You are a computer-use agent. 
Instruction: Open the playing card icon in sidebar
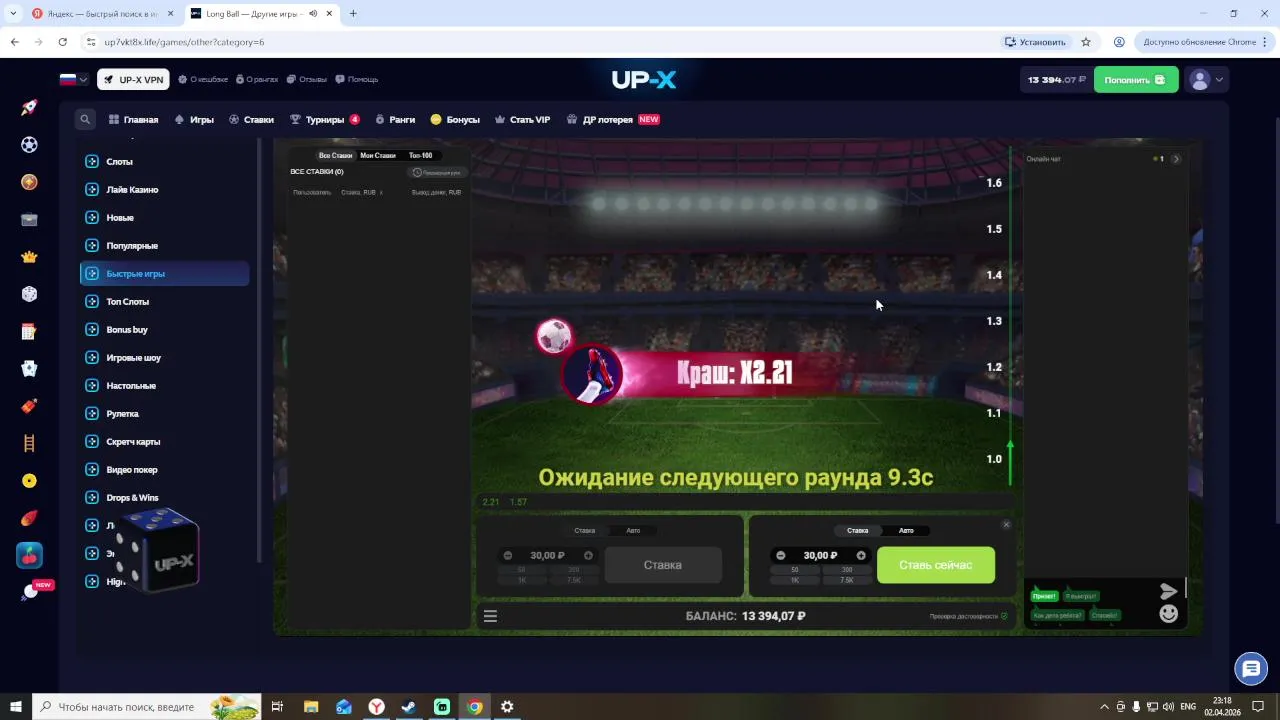(x=29, y=369)
